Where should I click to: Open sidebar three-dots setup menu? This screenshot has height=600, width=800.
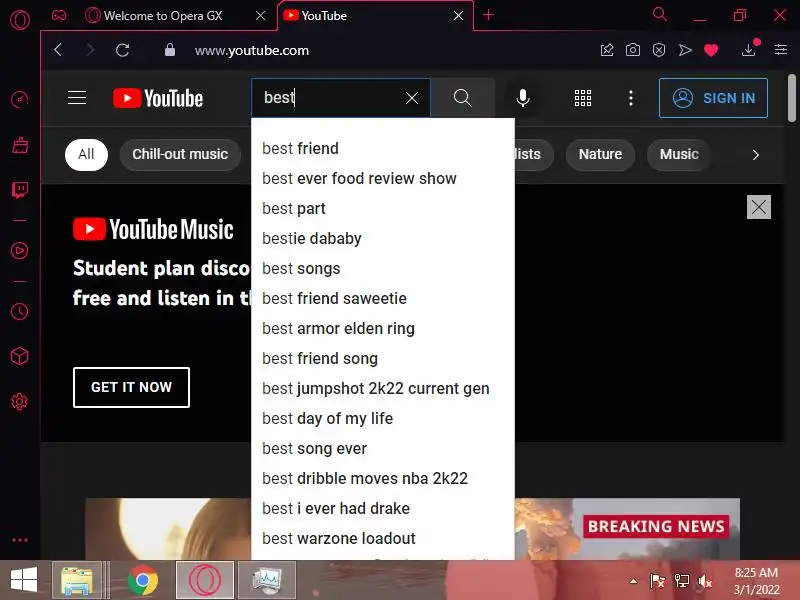pos(20,540)
